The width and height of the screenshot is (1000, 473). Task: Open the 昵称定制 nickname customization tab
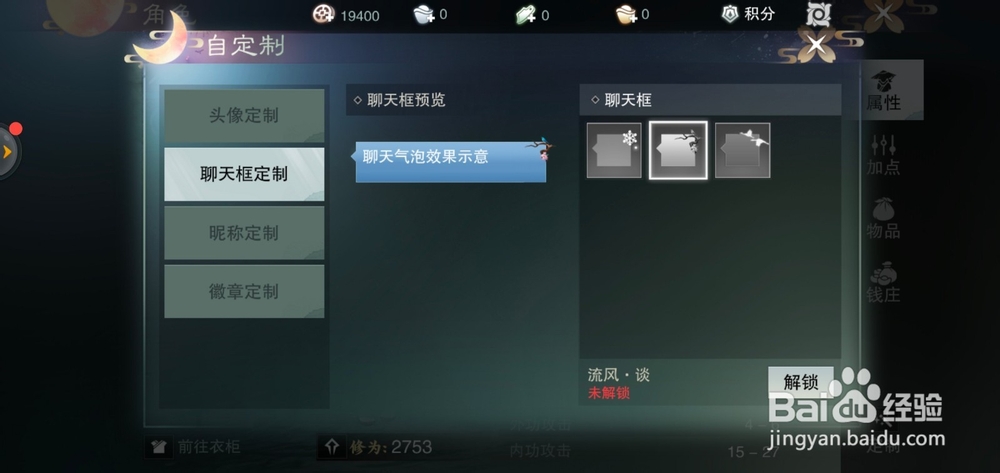(x=244, y=233)
